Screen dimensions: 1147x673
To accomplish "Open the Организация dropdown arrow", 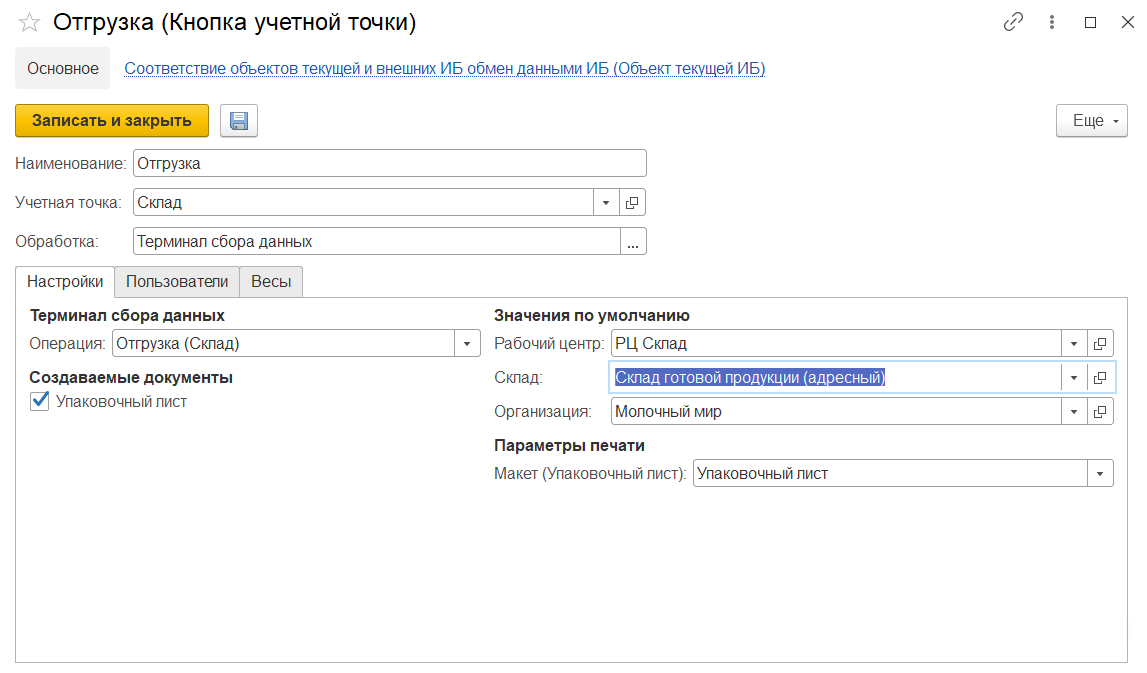I will tap(1073, 412).
